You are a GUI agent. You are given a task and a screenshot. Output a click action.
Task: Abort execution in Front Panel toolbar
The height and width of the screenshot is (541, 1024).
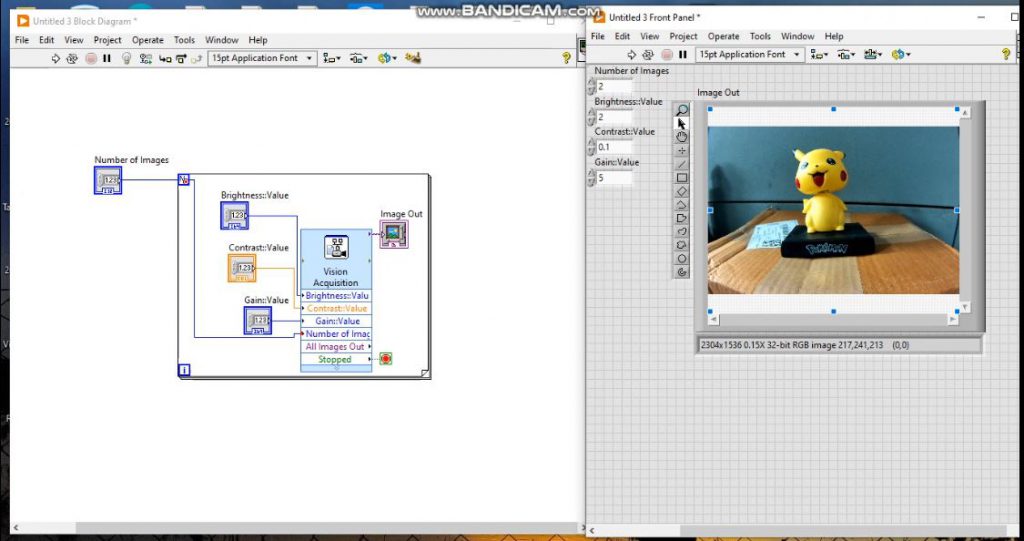coord(667,55)
